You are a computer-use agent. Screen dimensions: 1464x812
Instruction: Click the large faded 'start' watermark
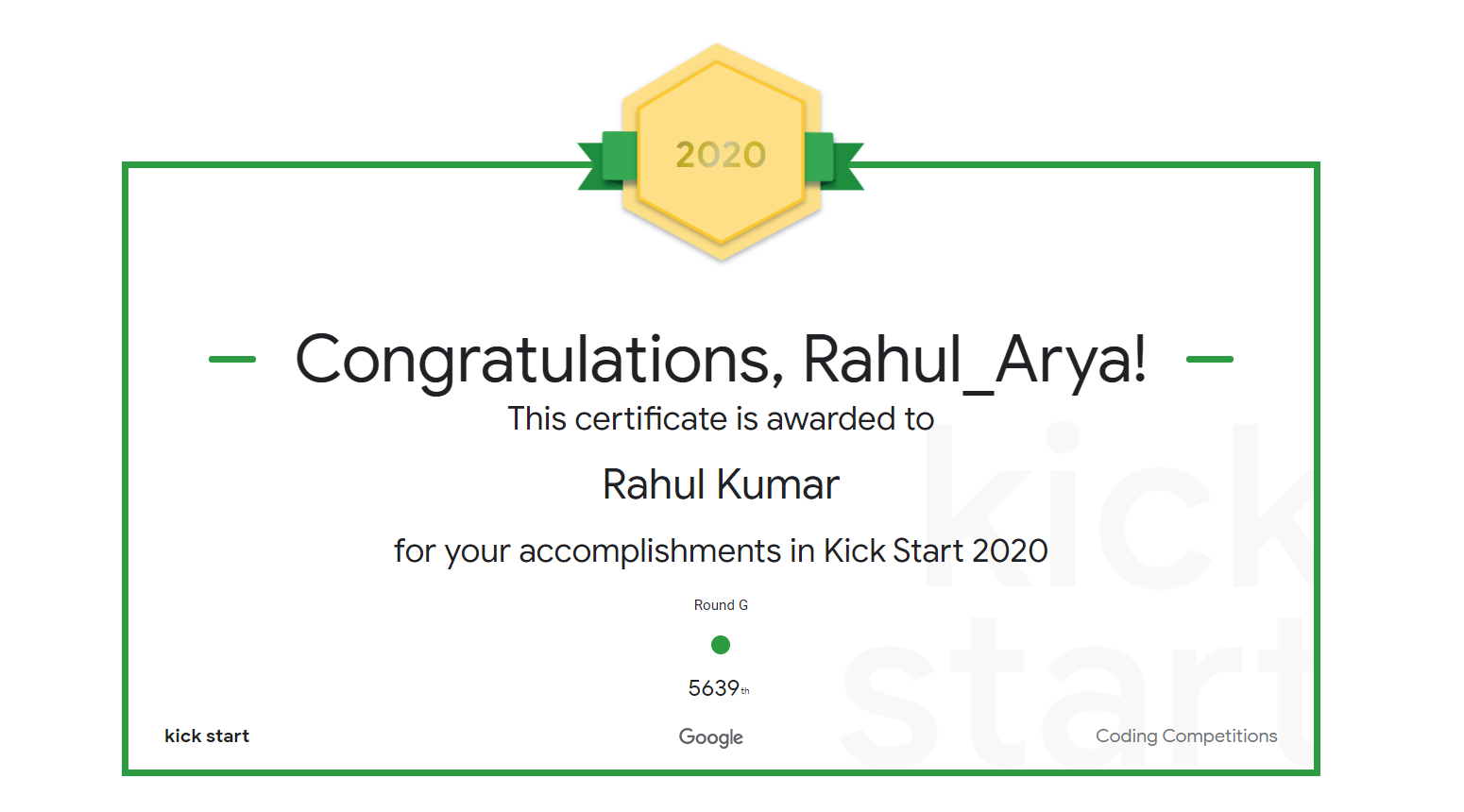click(x=1067, y=694)
